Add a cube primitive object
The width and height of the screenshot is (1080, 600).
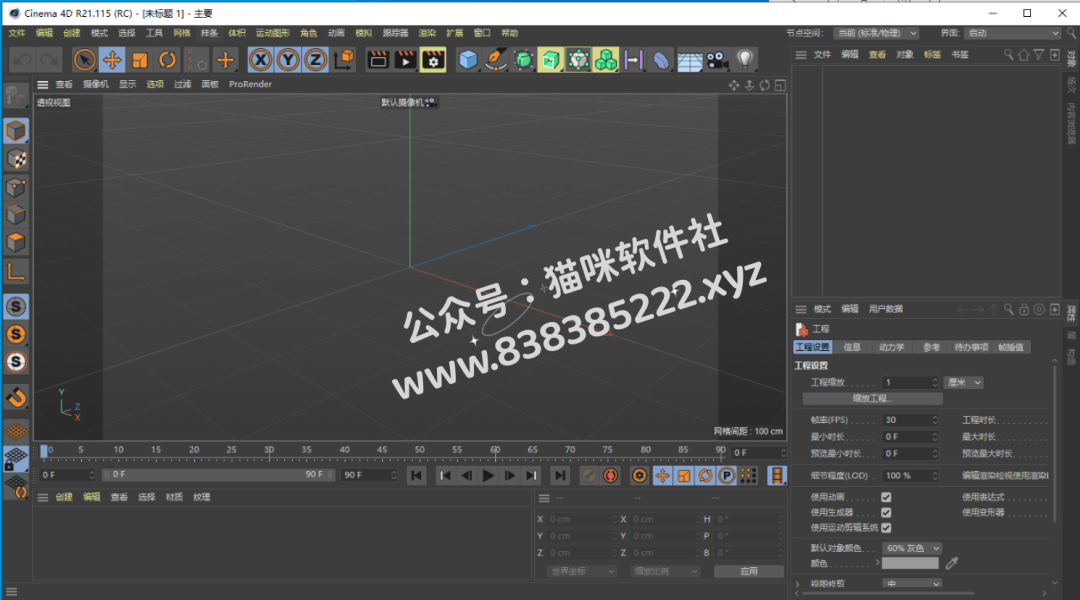click(468, 60)
